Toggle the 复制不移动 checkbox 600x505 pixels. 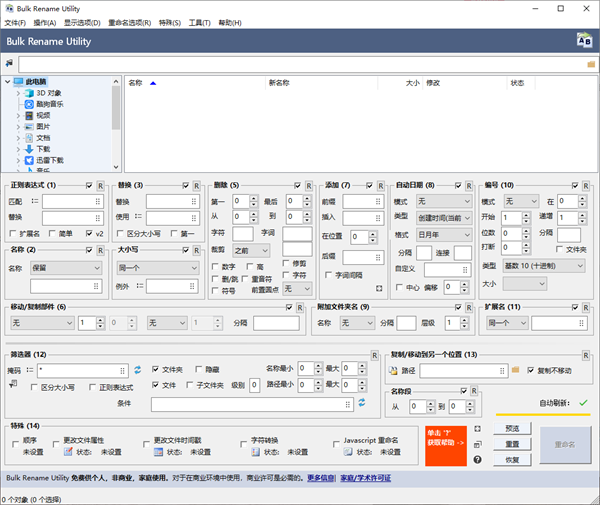pyautogui.click(x=531, y=370)
